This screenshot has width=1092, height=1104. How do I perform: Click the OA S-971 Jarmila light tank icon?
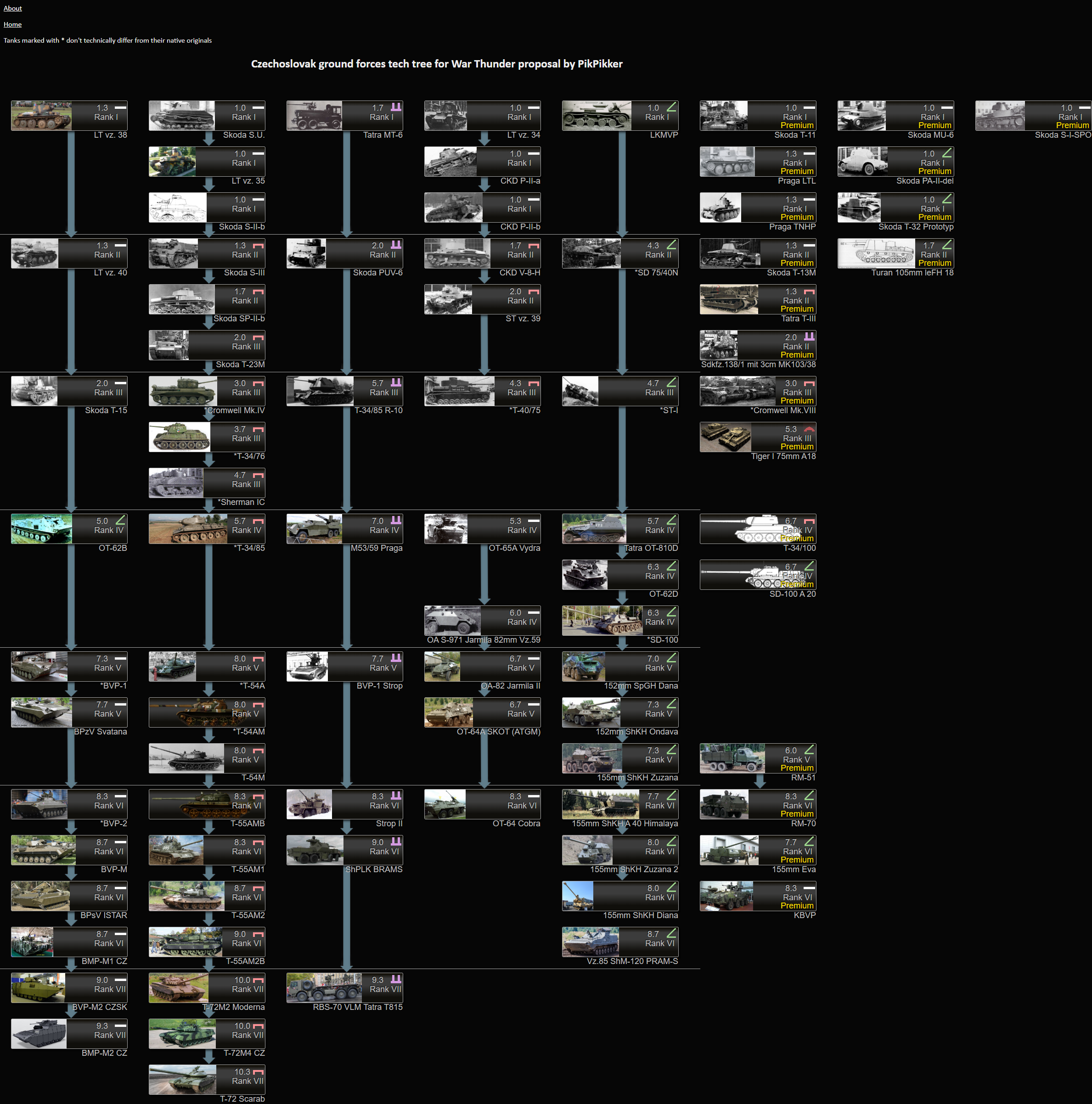click(x=534, y=612)
